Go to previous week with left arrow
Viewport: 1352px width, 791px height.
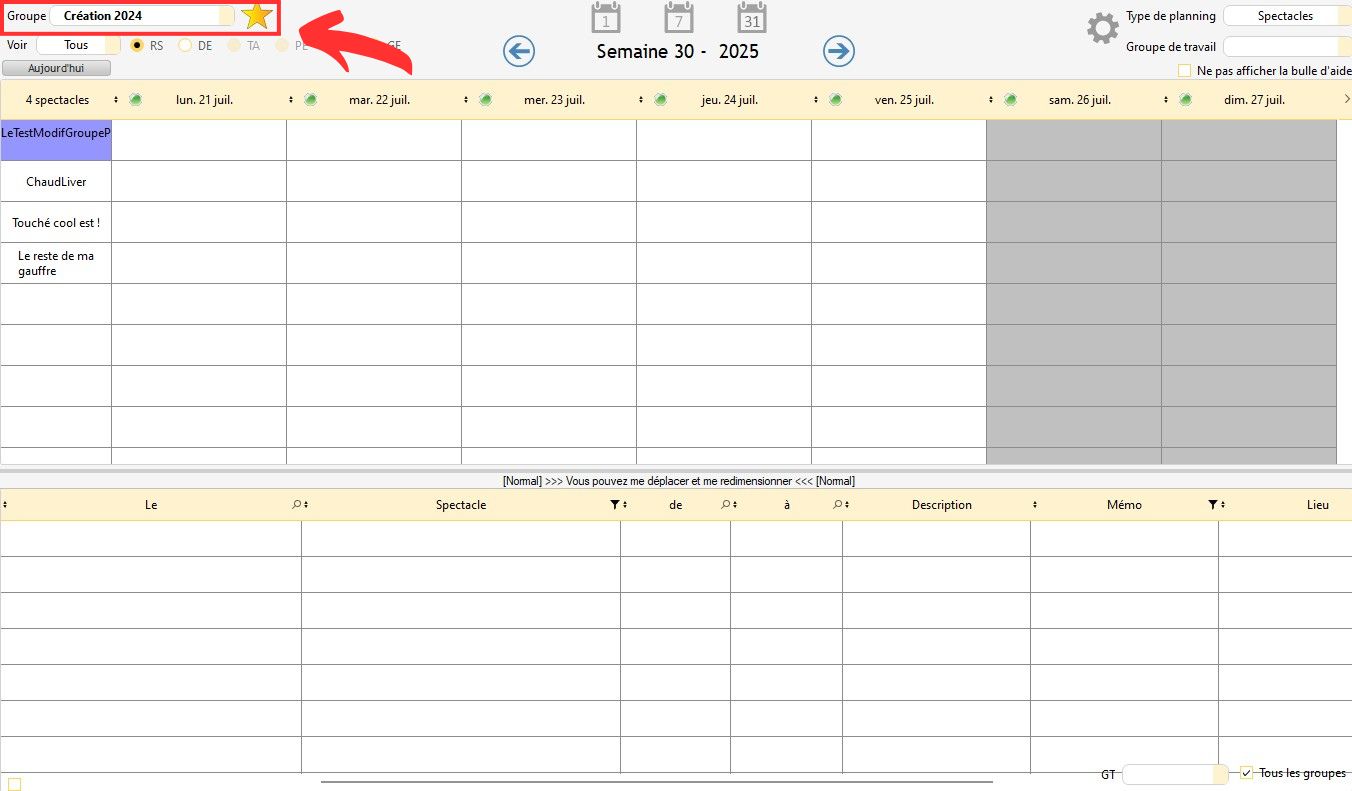click(x=519, y=51)
